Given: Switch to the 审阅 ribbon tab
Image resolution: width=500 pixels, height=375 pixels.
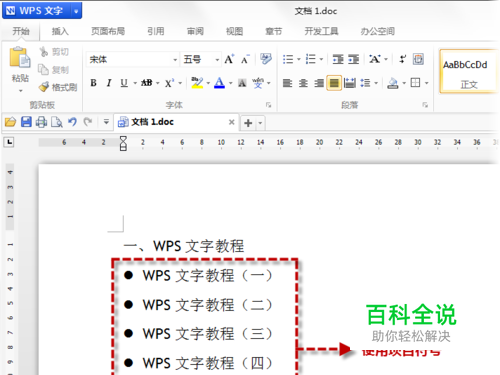Looking at the screenshot, I should [x=195, y=31].
